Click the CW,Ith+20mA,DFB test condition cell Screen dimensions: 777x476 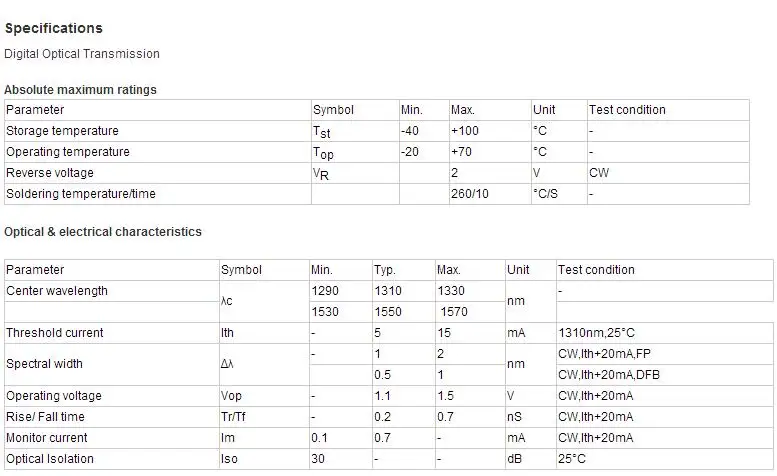[x=609, y=375]
